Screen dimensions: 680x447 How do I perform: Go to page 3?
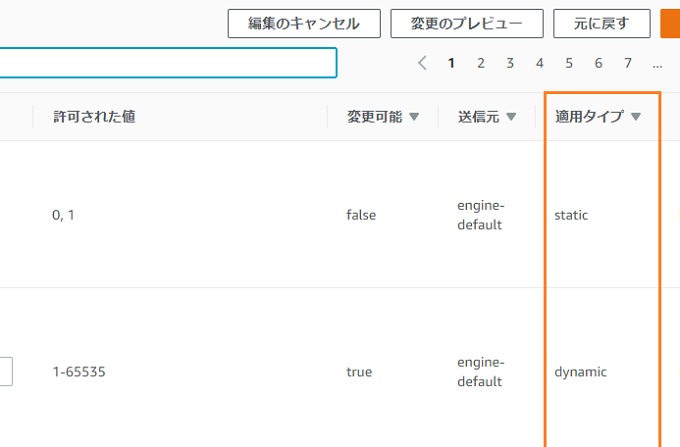510,63
